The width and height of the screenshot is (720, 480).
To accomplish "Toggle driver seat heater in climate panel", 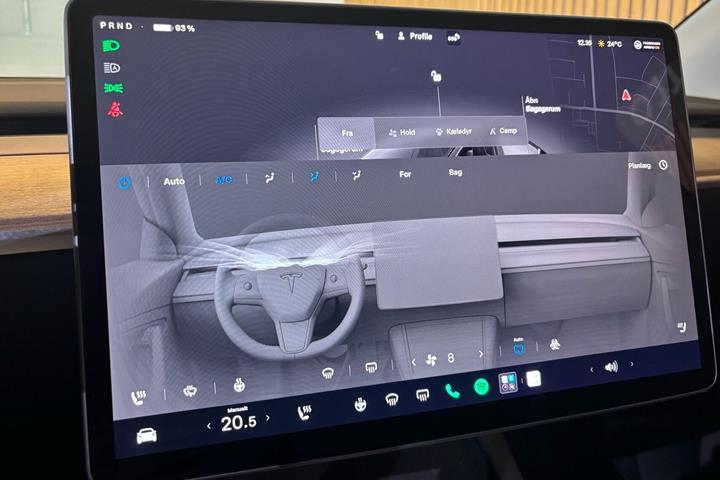I will tap(138, 398).
